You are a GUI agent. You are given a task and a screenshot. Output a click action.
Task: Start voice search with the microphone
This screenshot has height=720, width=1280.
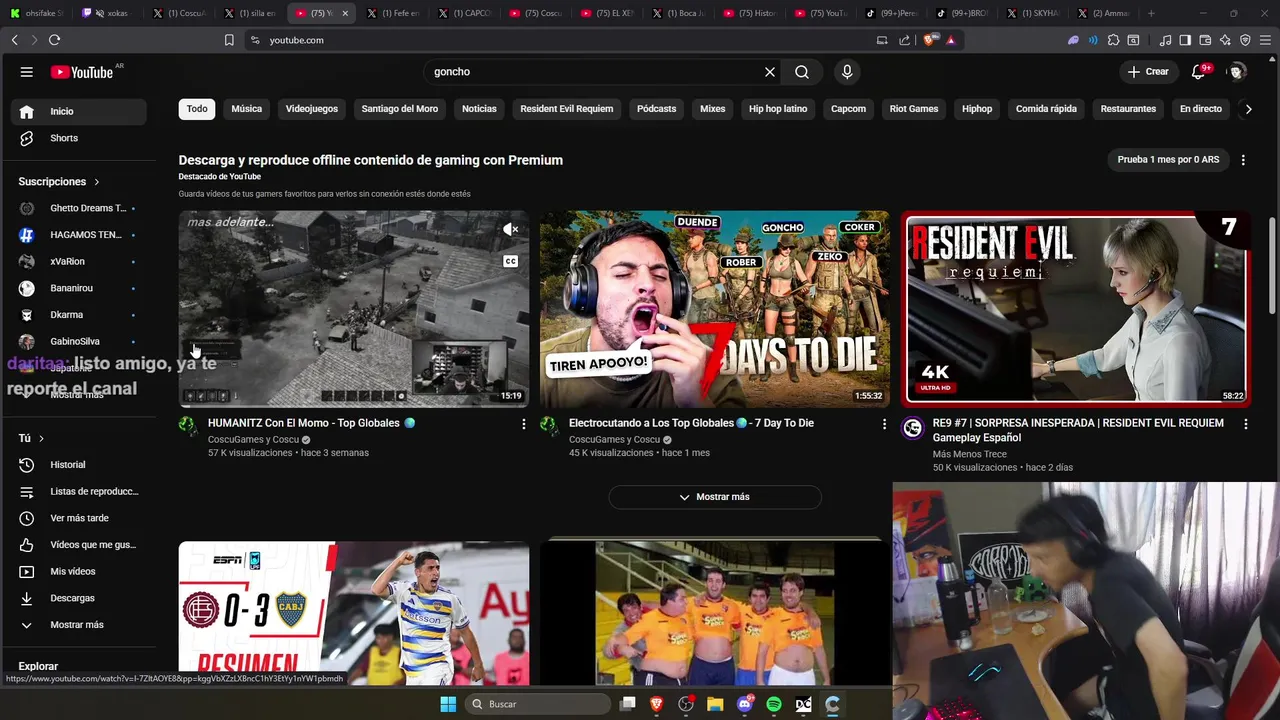click(x=847, y=72)
